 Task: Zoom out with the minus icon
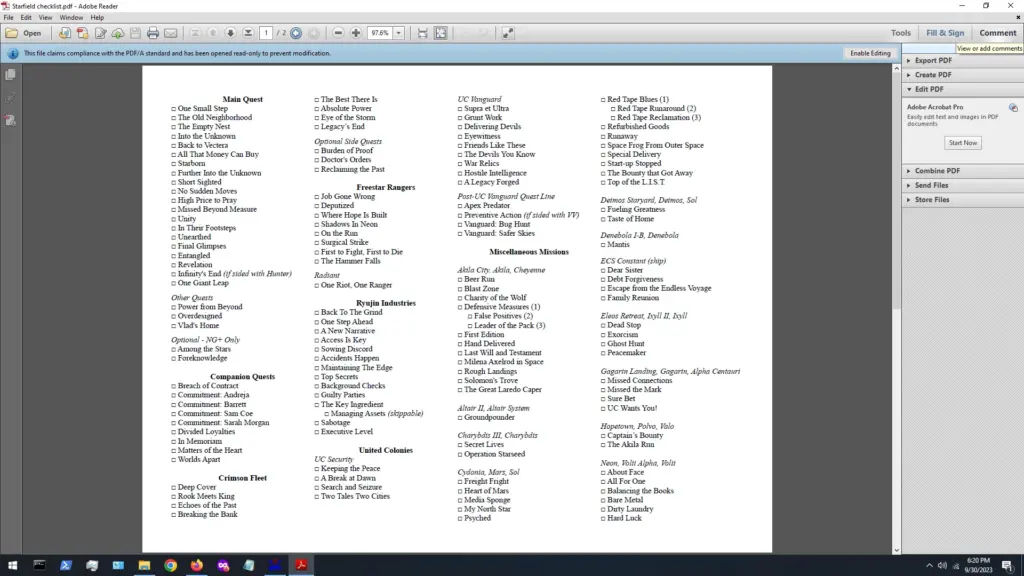(338, 33)
